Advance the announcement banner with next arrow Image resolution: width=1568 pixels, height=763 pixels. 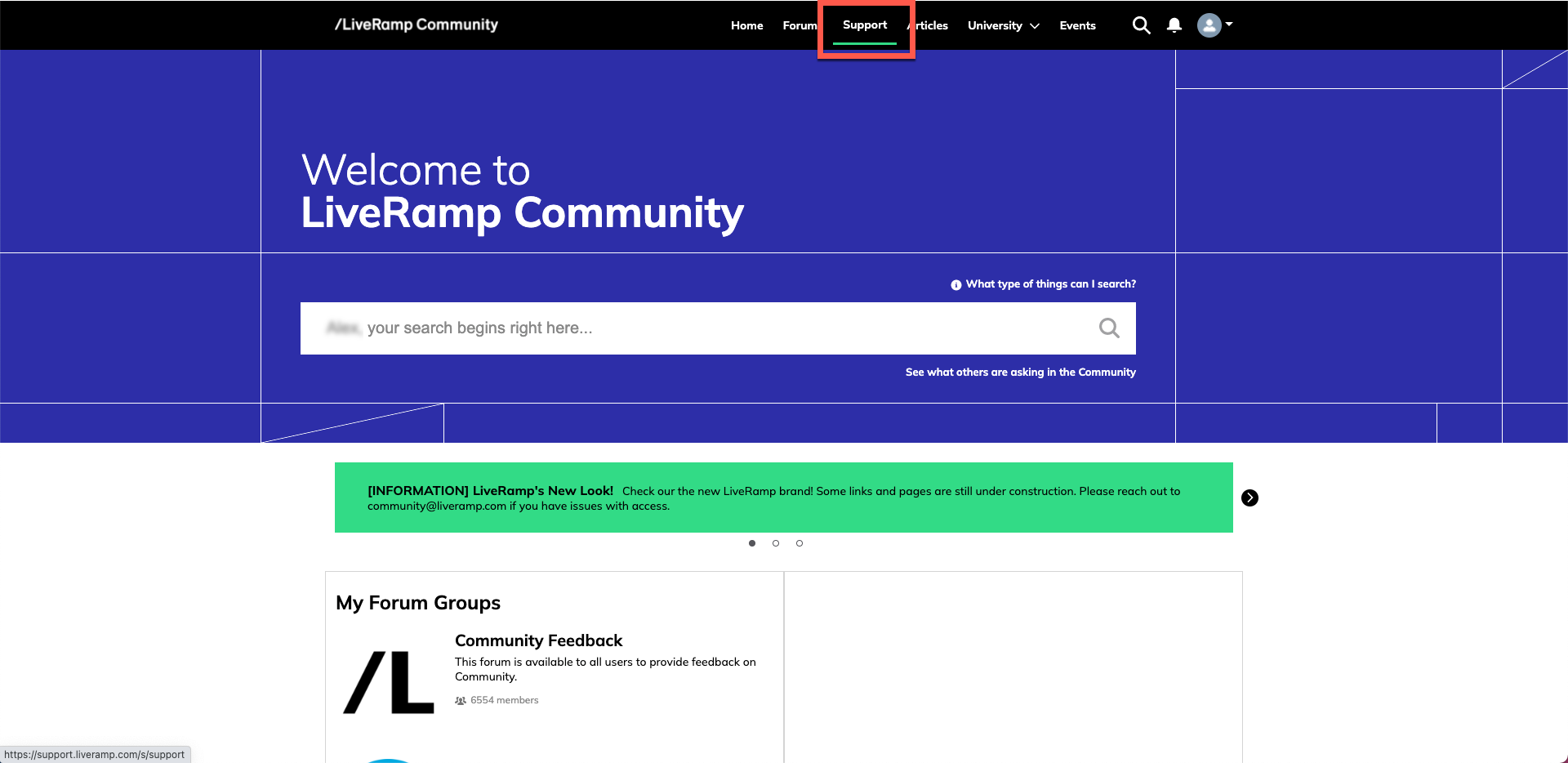tap(1249, 498)
